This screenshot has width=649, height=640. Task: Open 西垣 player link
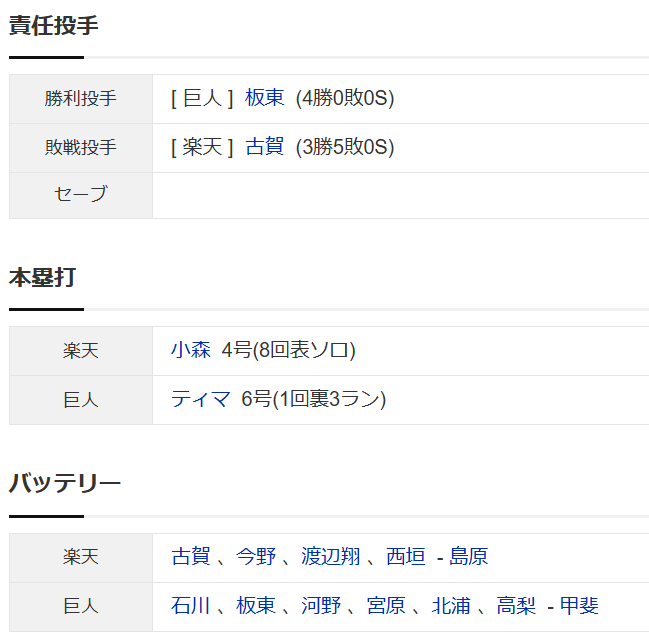pyautogui.click(x=406, y=557)
